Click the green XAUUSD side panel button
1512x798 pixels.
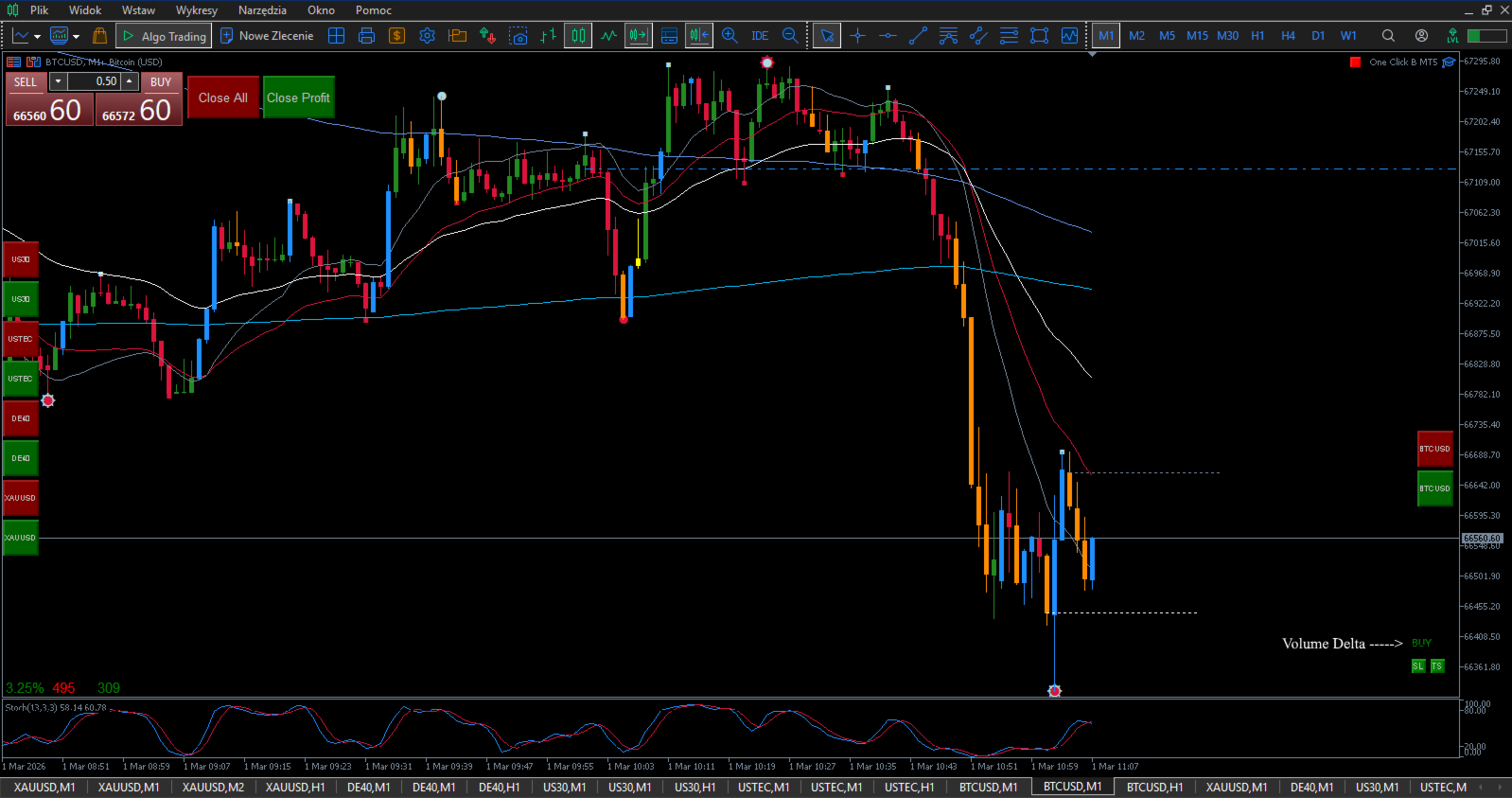[x=21, y=538]
